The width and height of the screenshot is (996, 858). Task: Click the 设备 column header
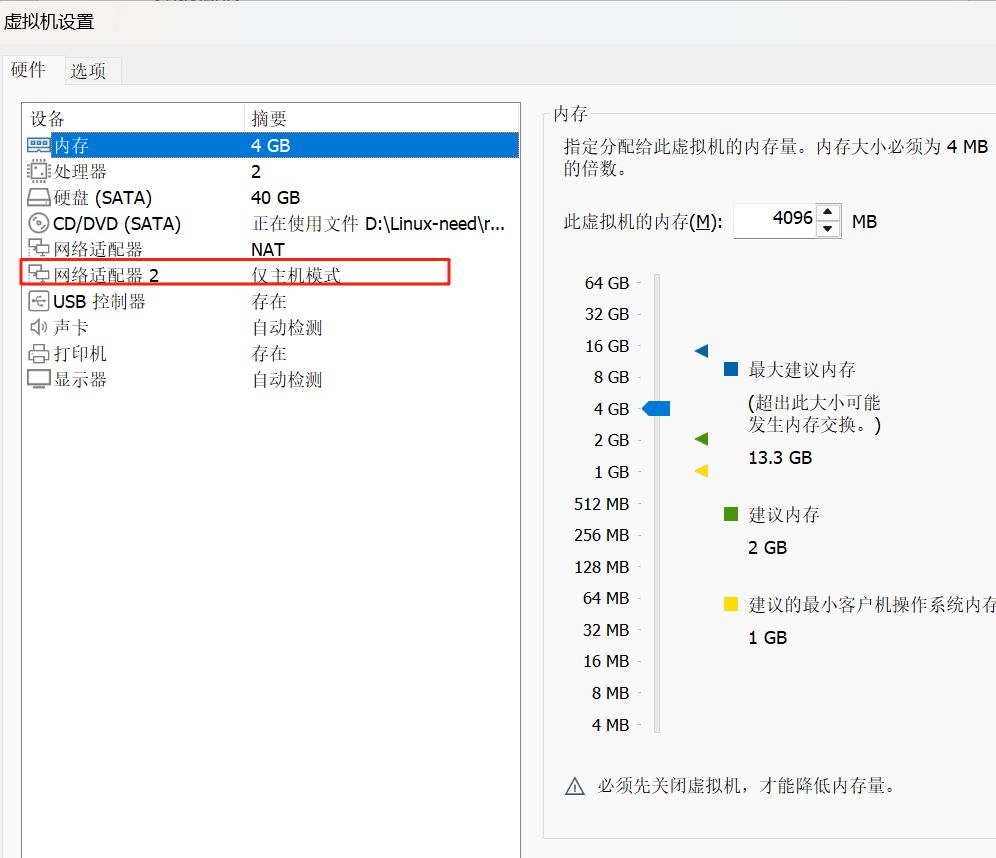(133, 118)
